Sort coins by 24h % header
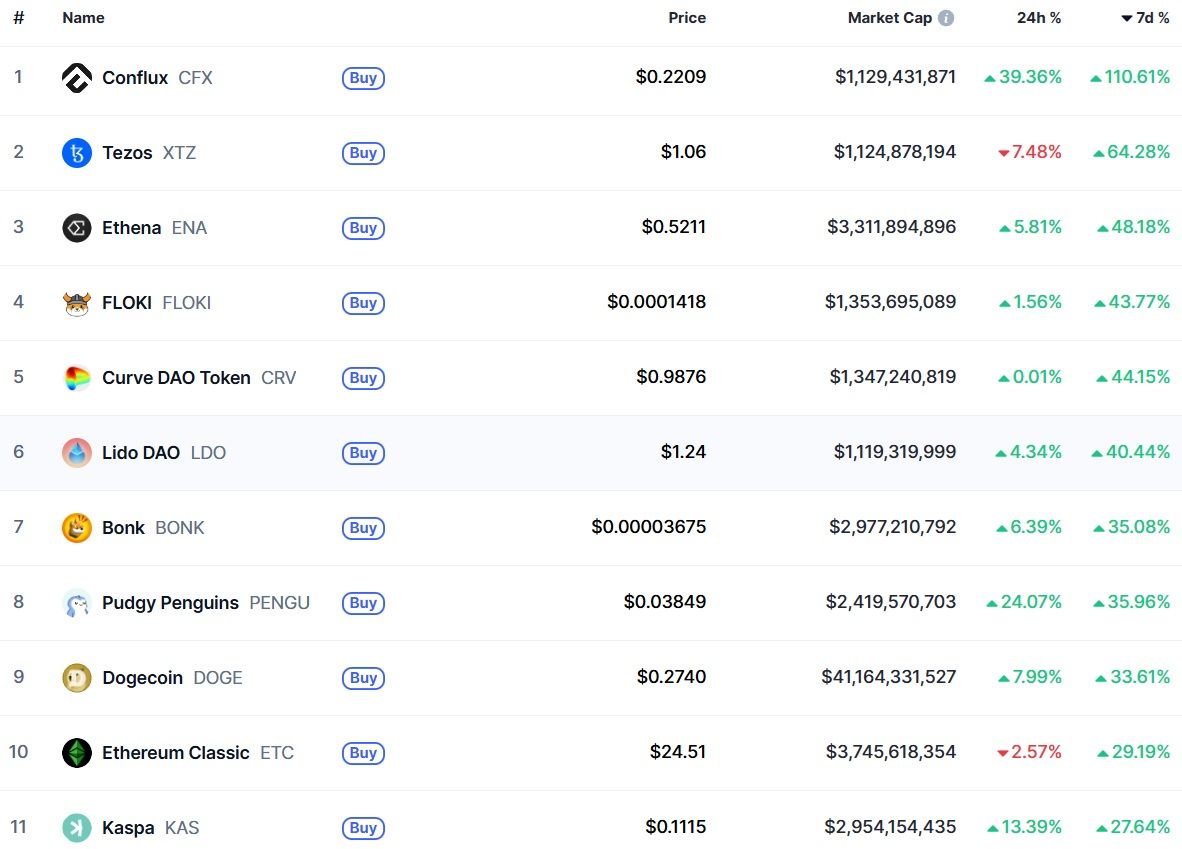 tap(1038, 18)
